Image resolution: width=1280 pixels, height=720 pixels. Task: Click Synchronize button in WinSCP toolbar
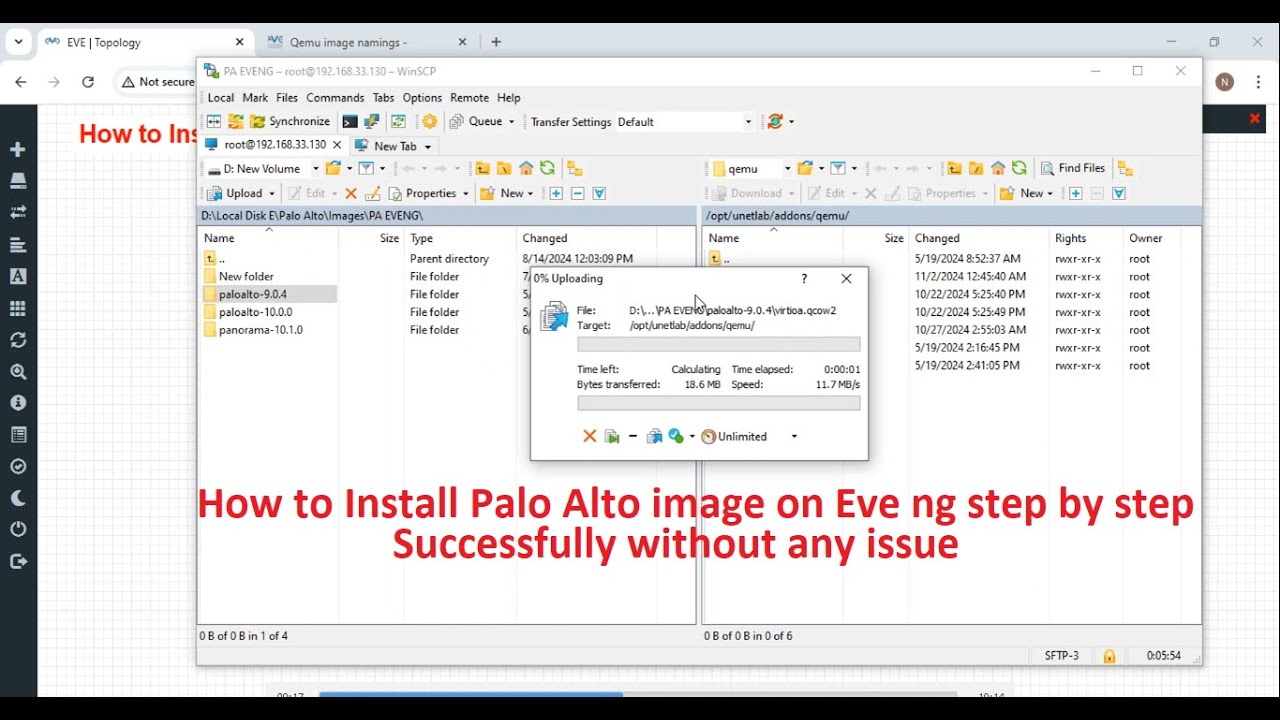[290, 121]
